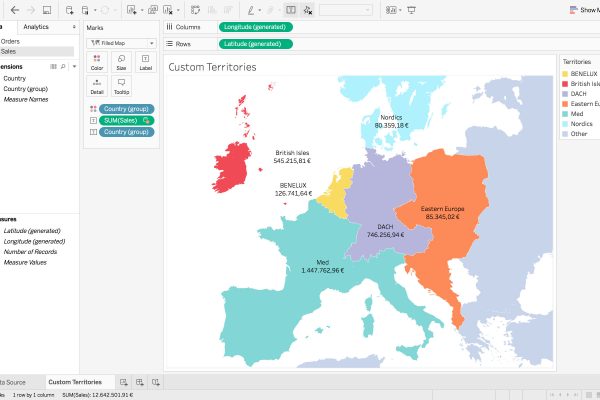Open the Color marks card
The image size is (600, 400).
click(96, 62)
